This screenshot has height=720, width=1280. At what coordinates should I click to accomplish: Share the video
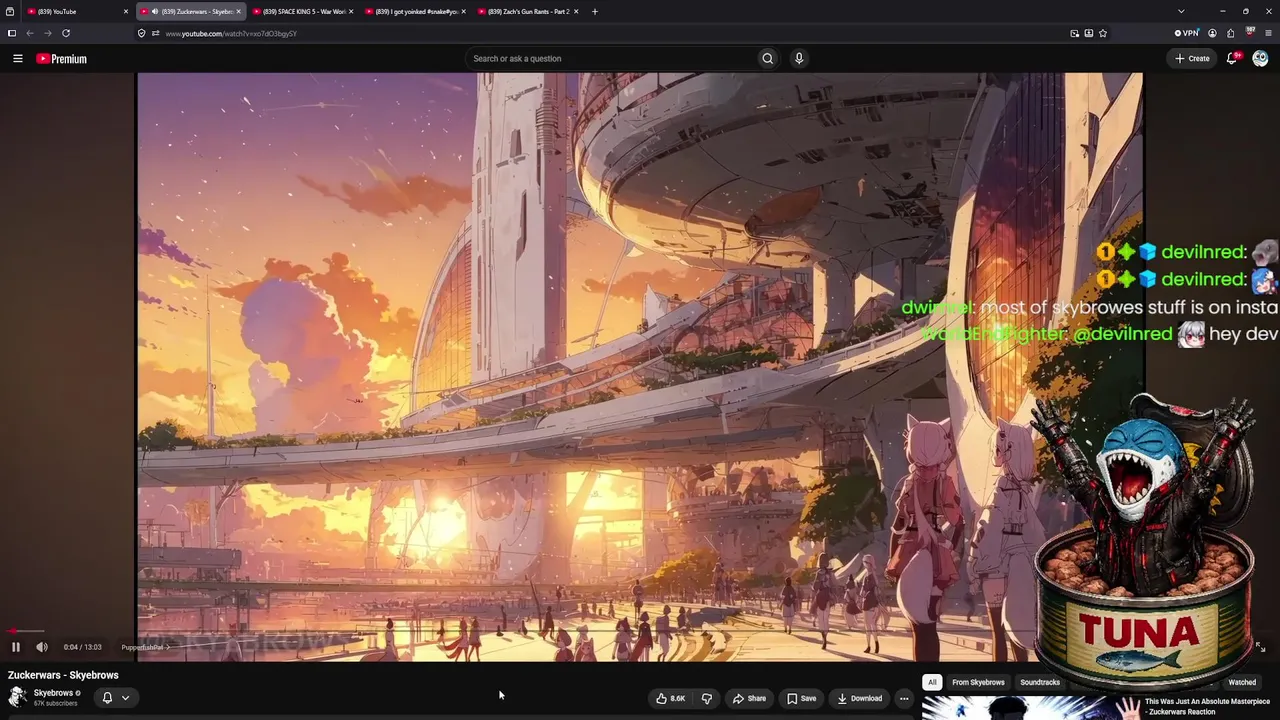749,698
